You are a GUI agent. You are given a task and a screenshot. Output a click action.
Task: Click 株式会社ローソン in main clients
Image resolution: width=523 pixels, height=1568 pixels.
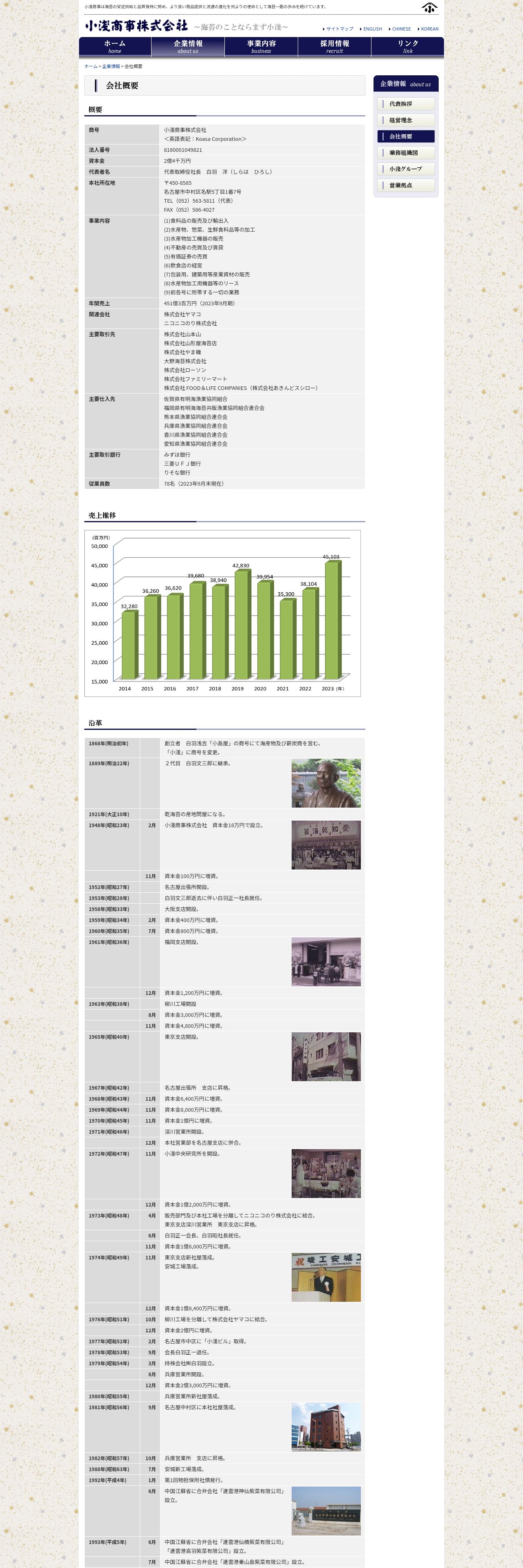pyautogui.click(x=185, y=370)
